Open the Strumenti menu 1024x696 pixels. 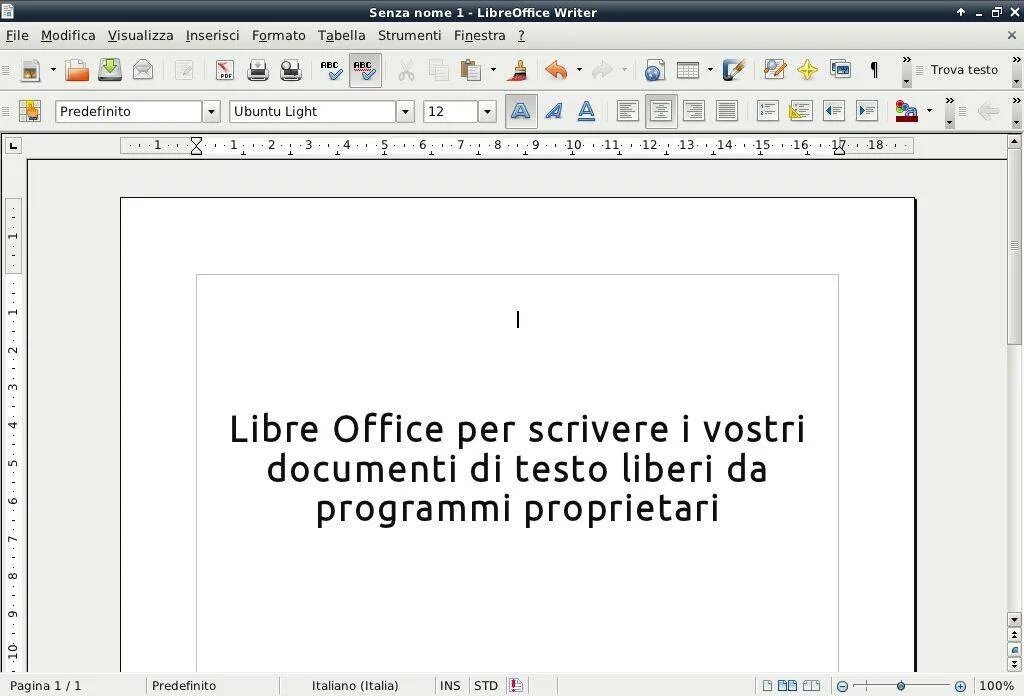tap(409, 36)
